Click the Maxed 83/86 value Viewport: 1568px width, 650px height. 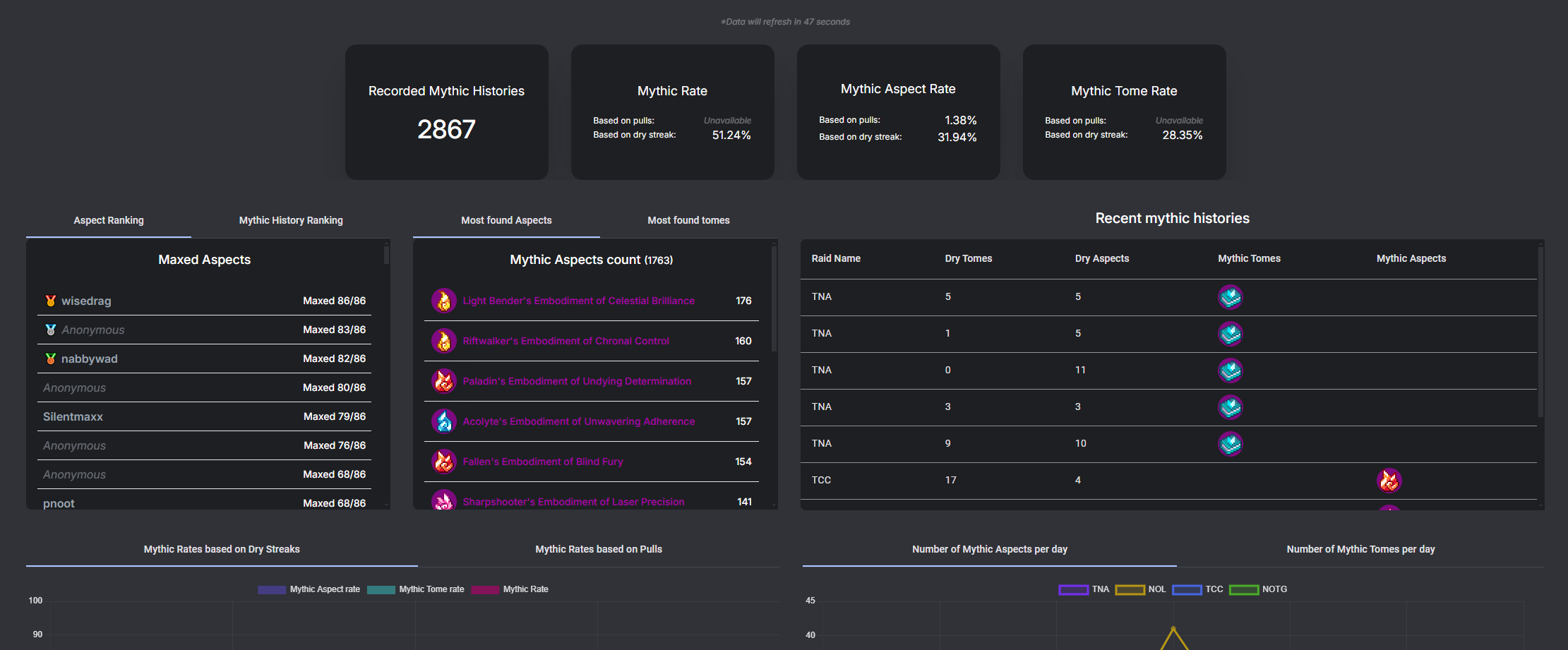tap(335, 330)
